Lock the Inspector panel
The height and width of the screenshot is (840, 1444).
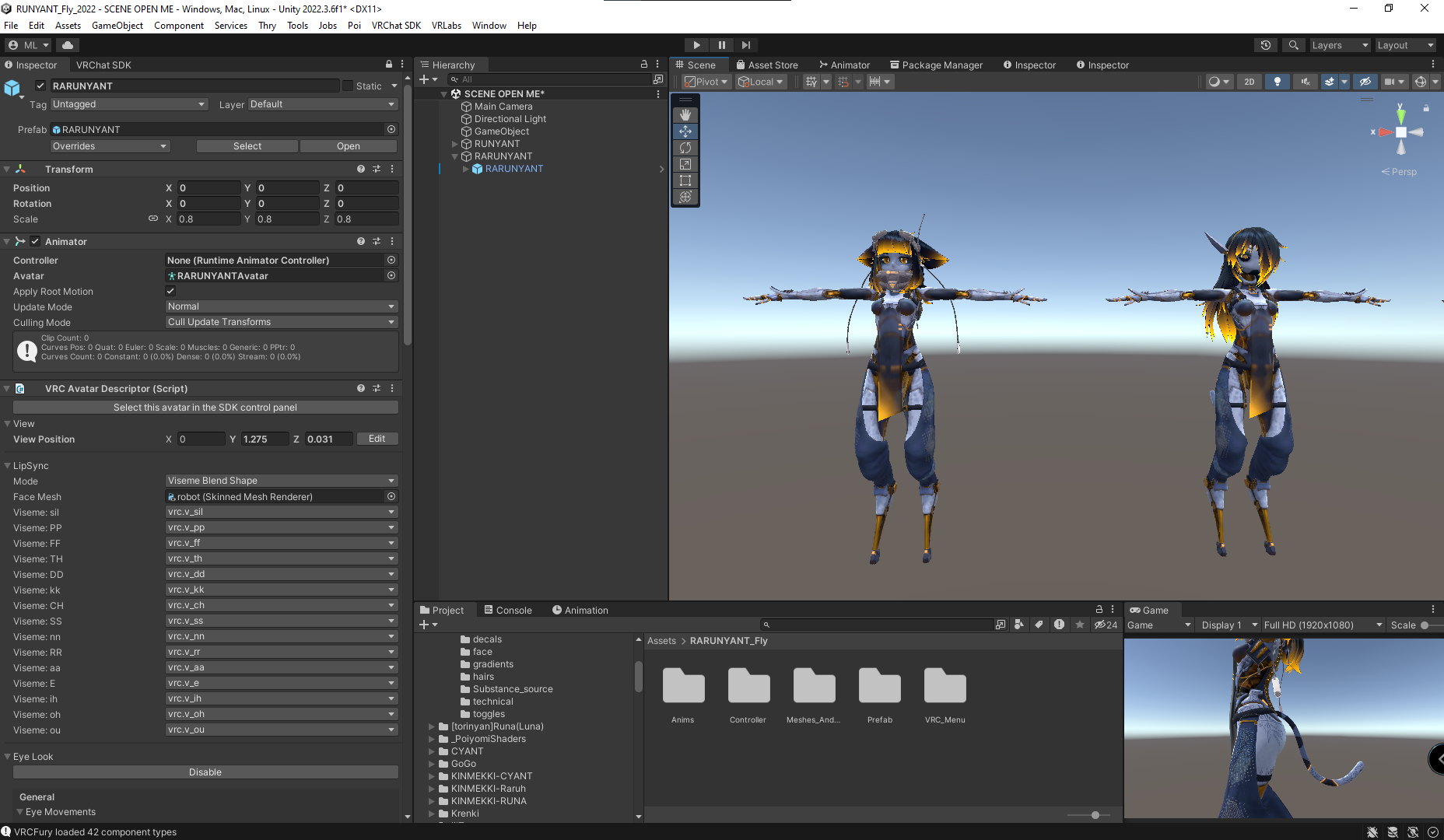pos(389,65)
